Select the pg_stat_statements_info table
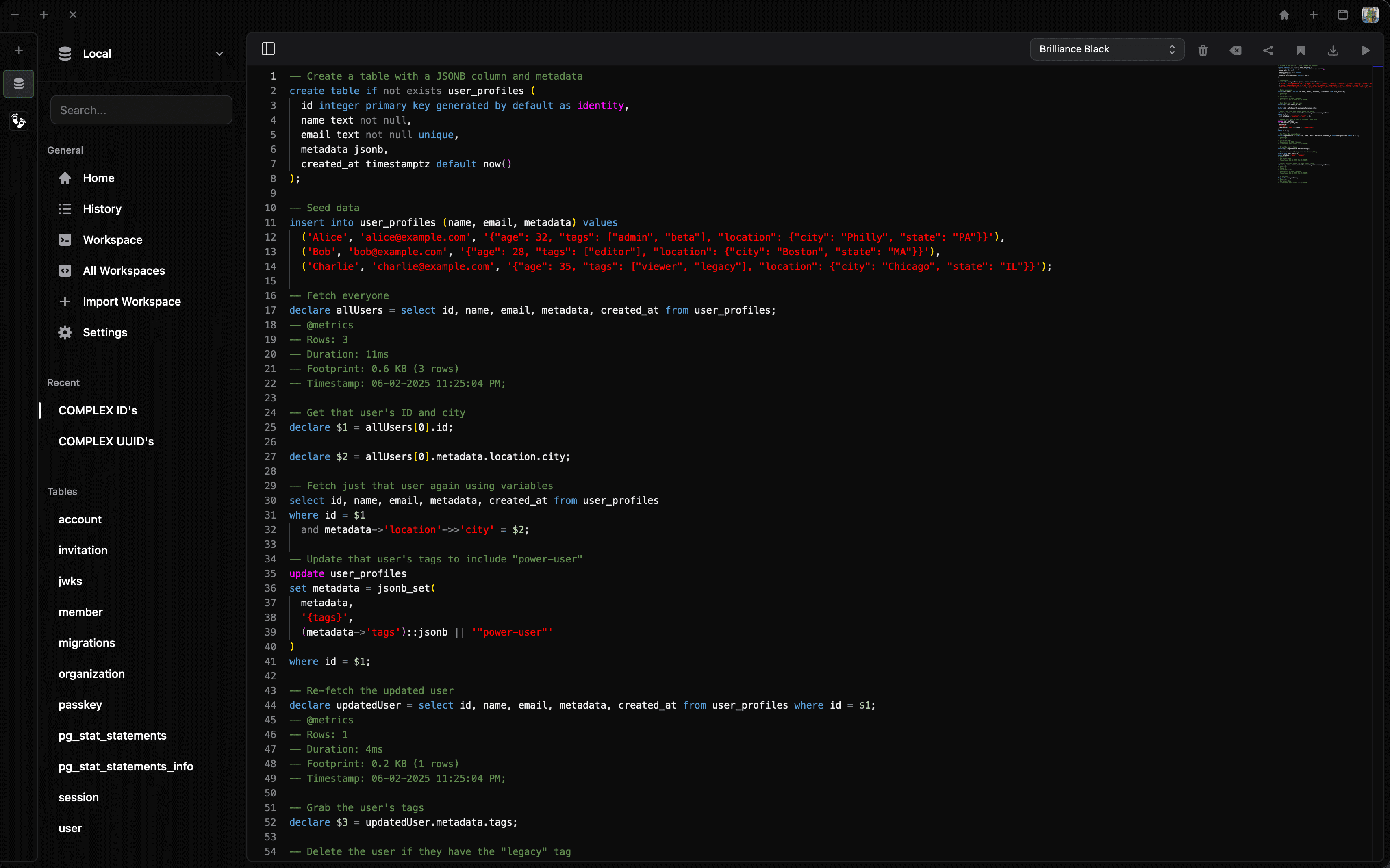1390x868 pixels. tap(126, 766)
